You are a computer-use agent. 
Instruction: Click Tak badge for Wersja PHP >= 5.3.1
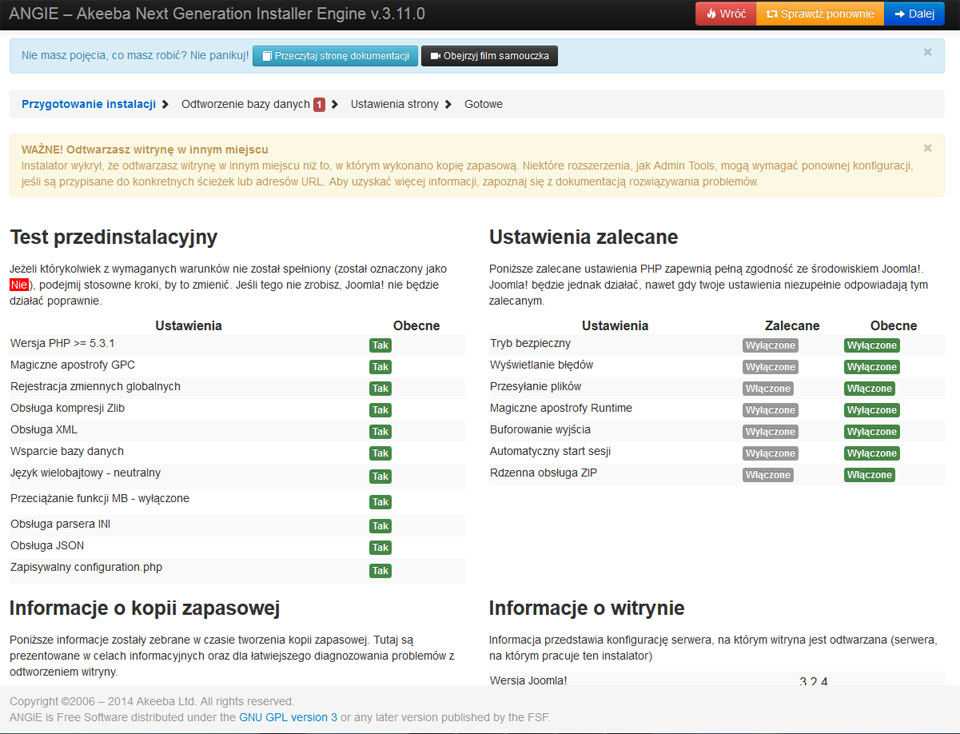(x=380, y=345)
